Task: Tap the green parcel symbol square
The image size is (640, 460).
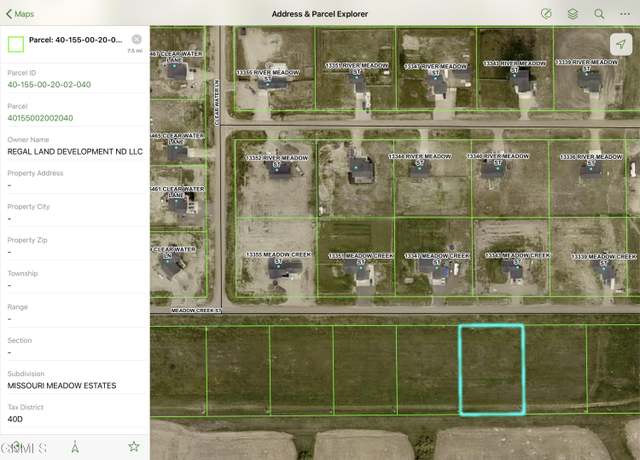Action: (x=16, y=44)
